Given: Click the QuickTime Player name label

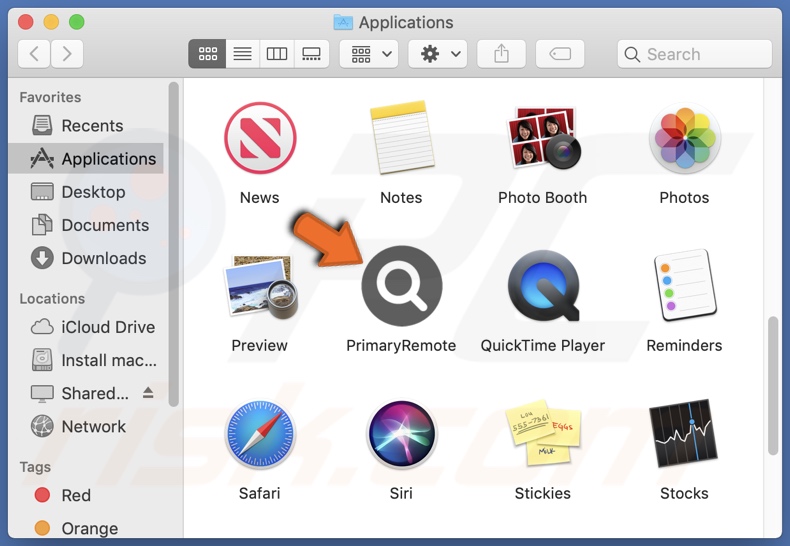Looking at the screenshot, I should tap(543, 346).
